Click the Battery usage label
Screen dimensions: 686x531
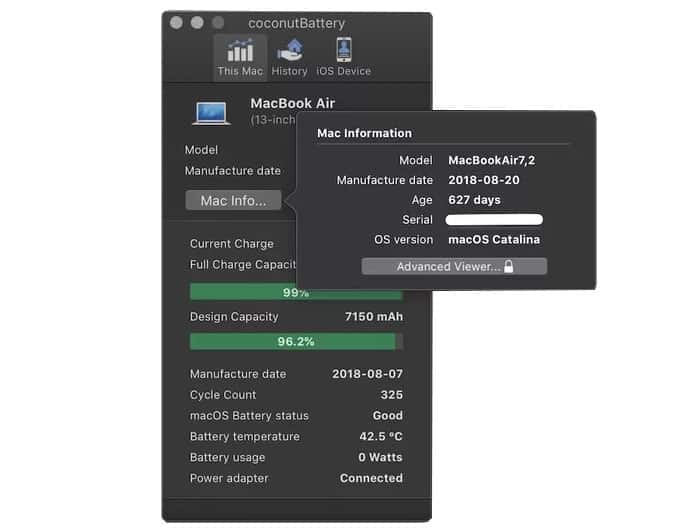(227, 458)
